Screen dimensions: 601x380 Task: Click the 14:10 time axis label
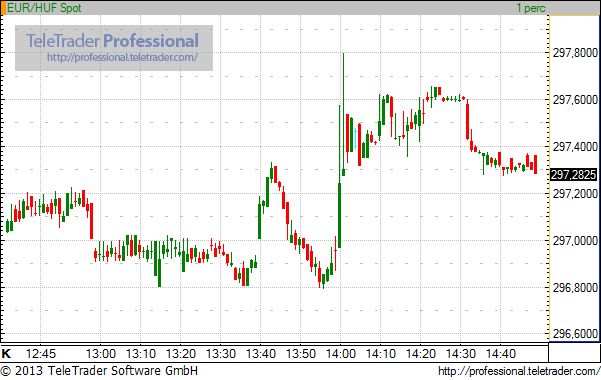(x=381, y=354)
